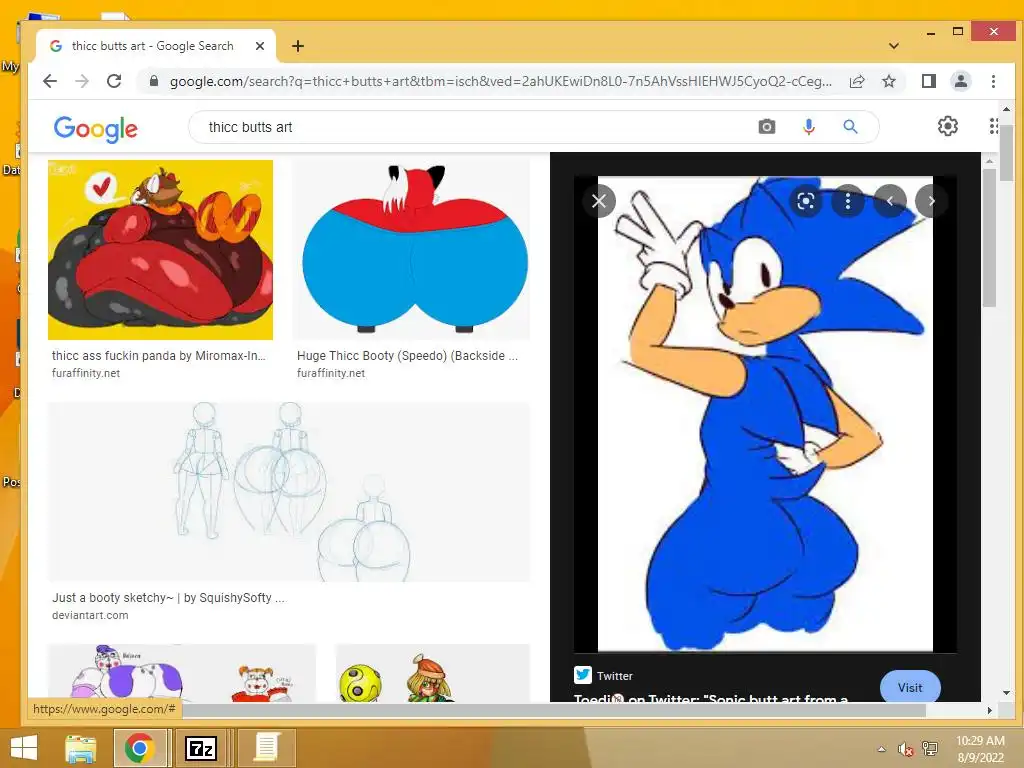Go back with the browser back arrow

pyautogui.click(x=50, y=81)
